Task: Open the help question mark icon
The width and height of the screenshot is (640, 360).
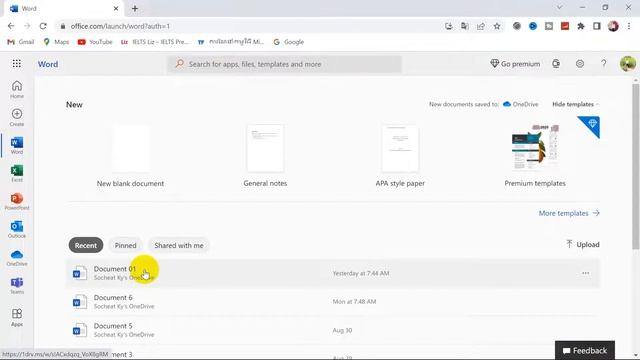Action: pyautogui.click(x=603, y=64)
